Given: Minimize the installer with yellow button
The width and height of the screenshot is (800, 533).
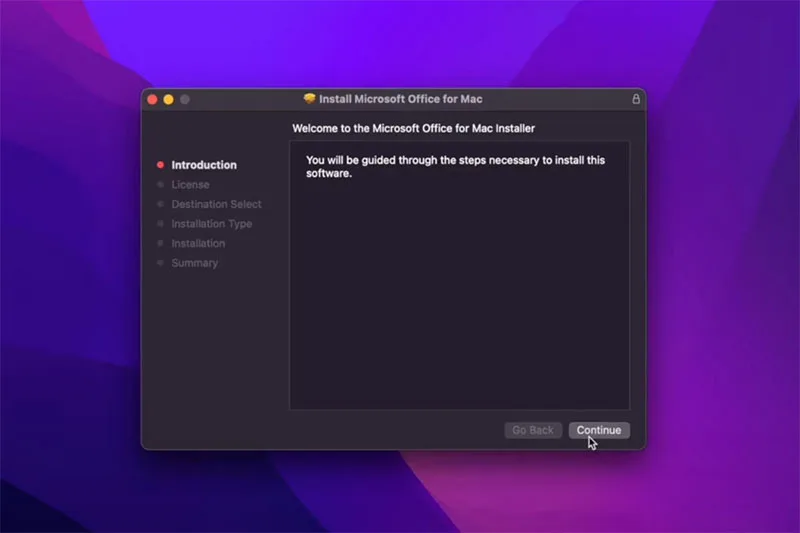Looking at the screenshot, I should [x=168, y=99].
